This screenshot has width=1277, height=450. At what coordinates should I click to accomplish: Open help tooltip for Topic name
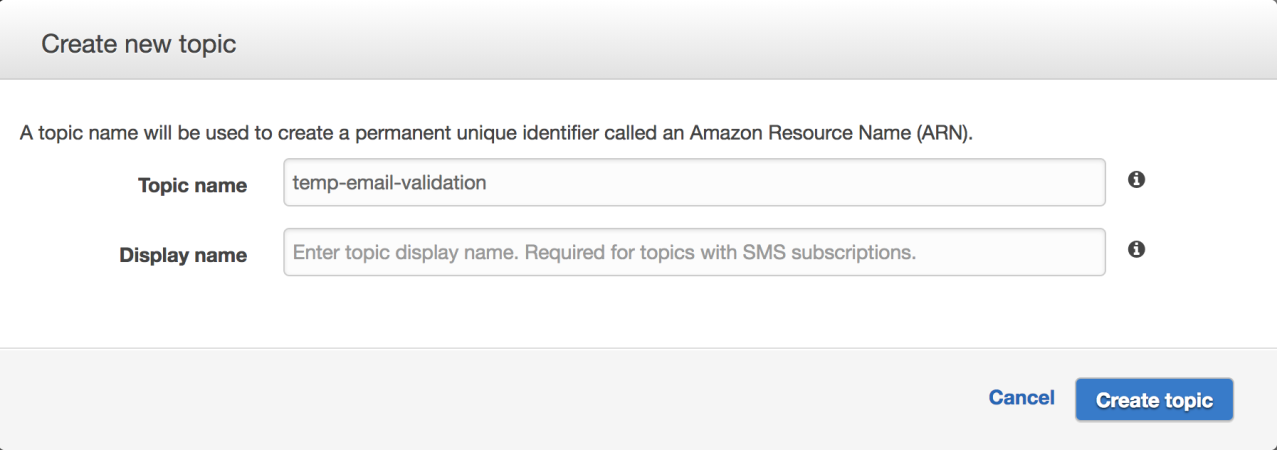tap(1135, 180)
